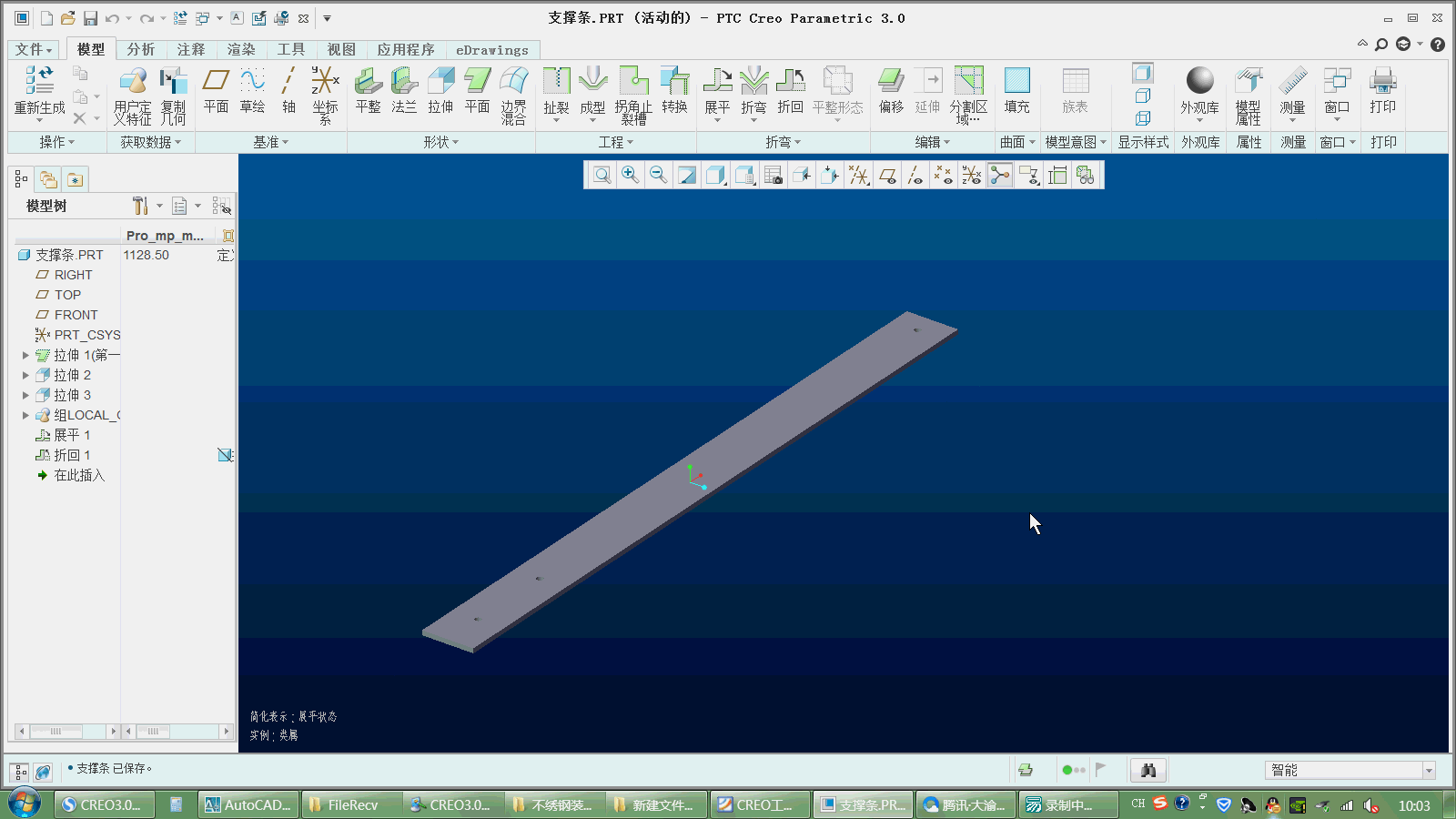Expand the 基准 group dropdown
The width and height of the screenshot is (1456, 819).
[270, 142]
